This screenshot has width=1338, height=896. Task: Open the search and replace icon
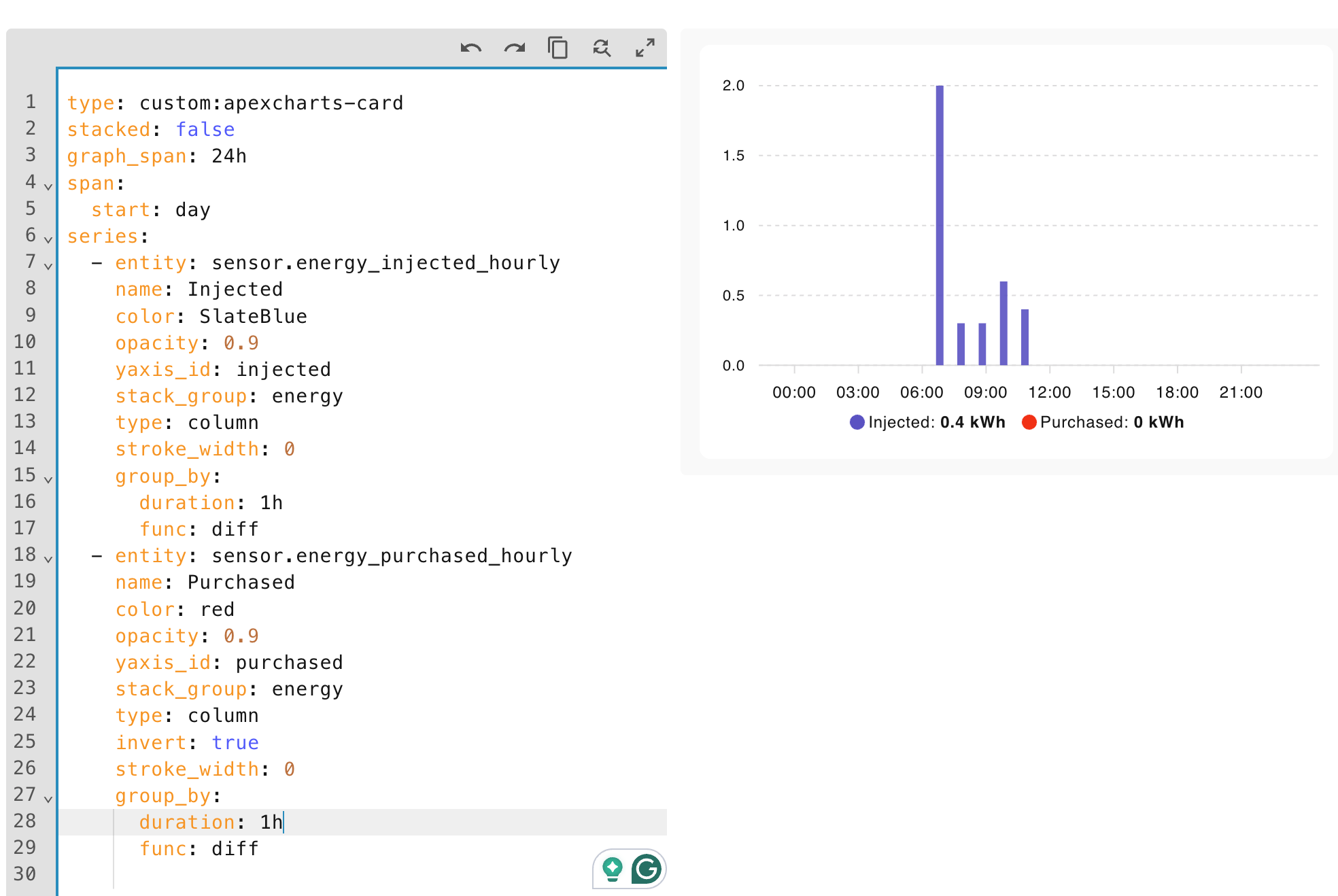pos(601,48)
